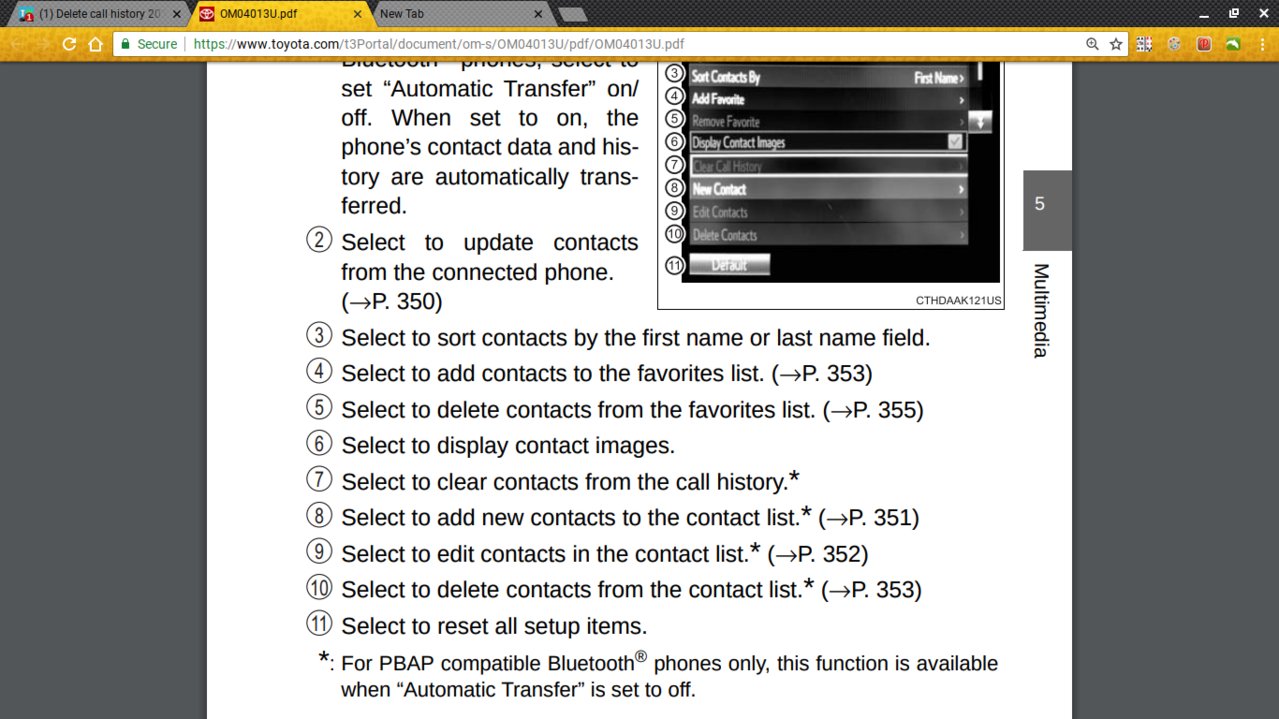Click 'Select to display contact images.' text

pyautogui.click(x=508, y=446)
